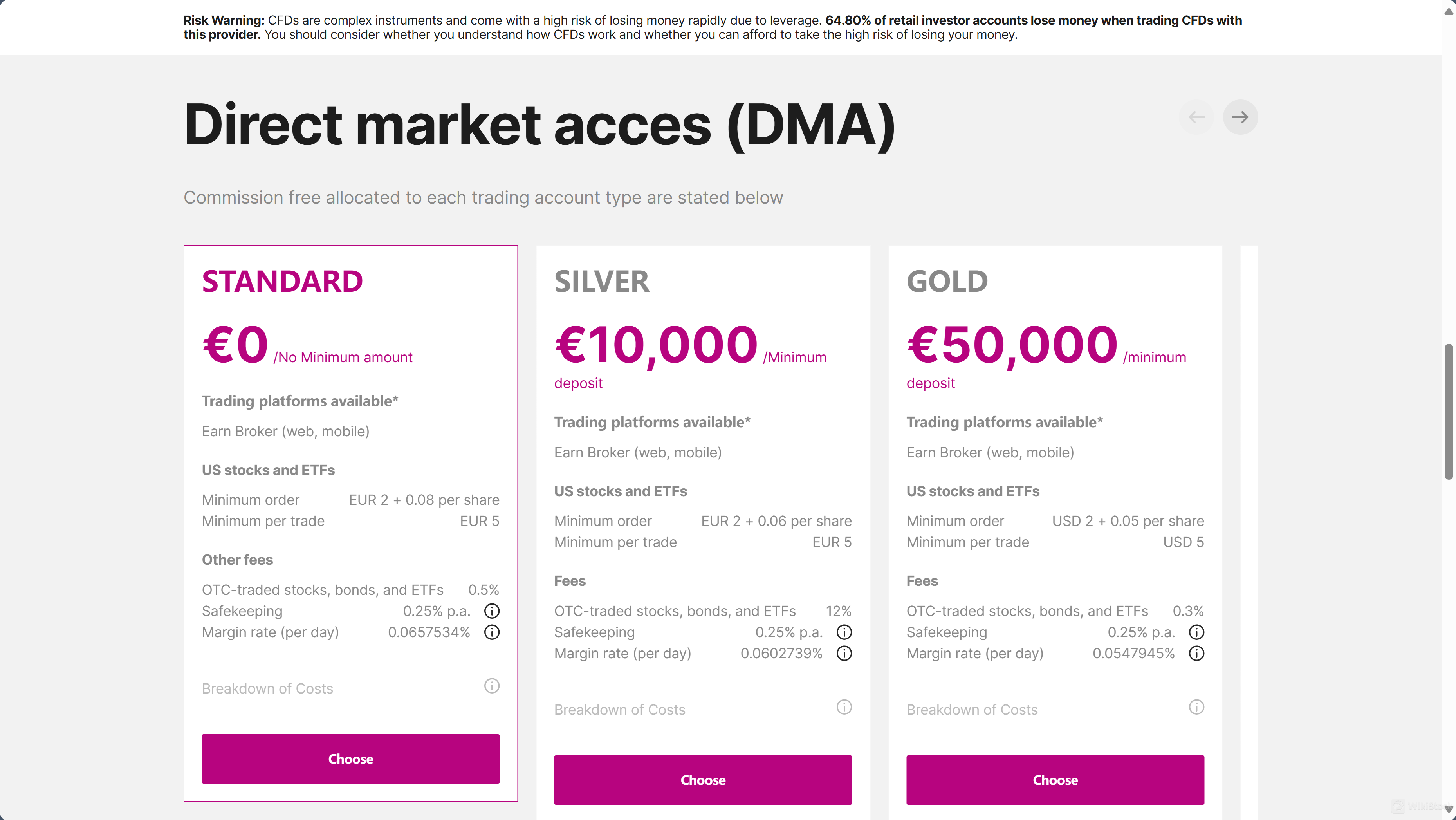Select the STANDARD plan card heading
Image resolution: width=1456 pixels, height=820 pixels.
point(282,281)
